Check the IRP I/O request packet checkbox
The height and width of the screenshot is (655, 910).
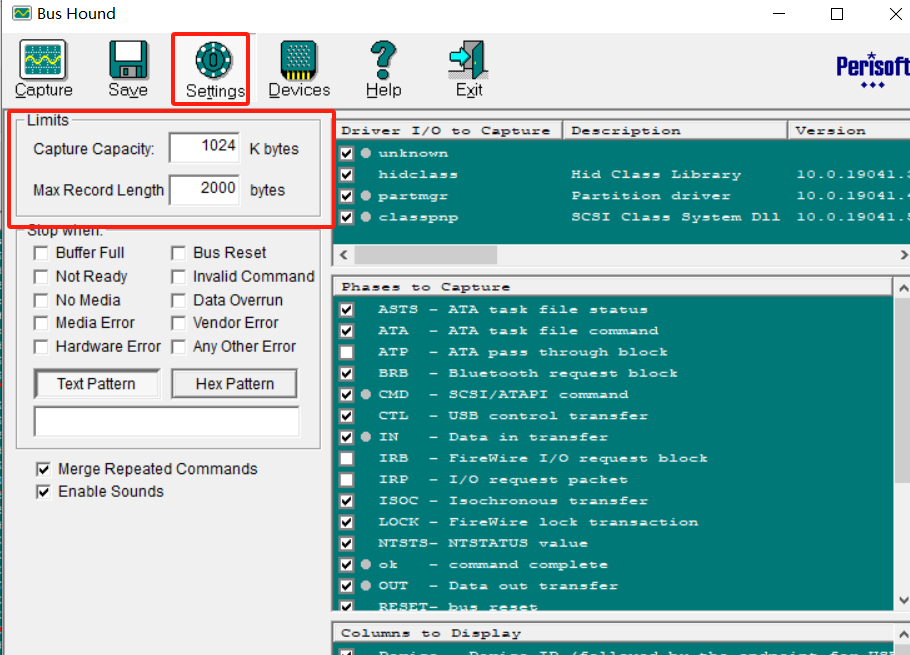[346, 480]
